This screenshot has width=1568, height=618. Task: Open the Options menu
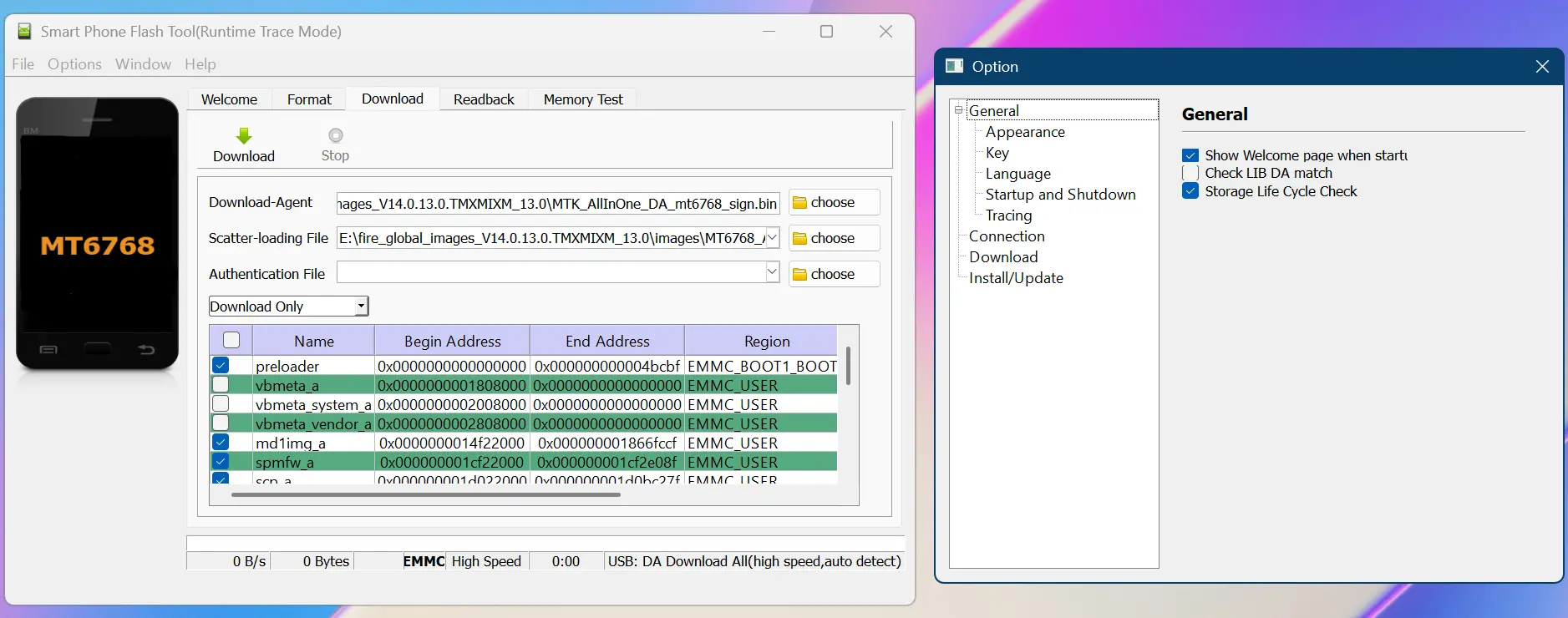[x=74, y=64]
